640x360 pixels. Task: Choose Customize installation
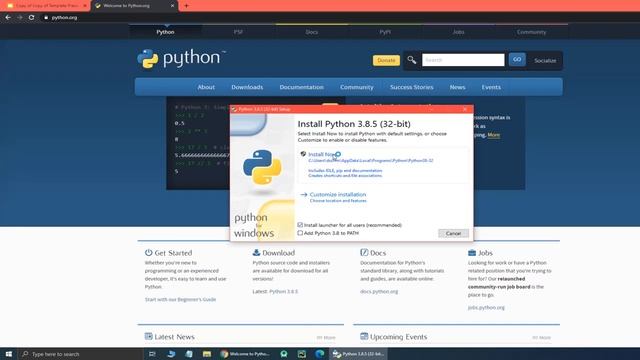338,195
